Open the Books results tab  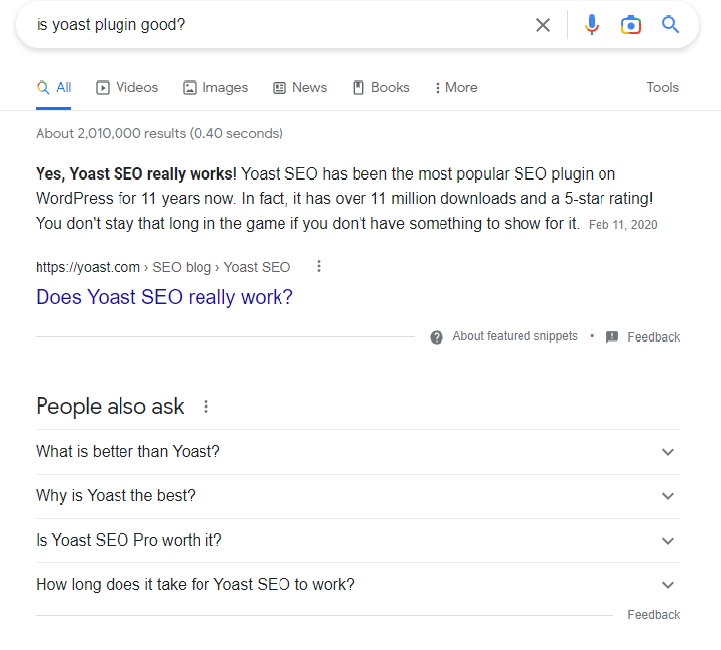pos(381,87)
